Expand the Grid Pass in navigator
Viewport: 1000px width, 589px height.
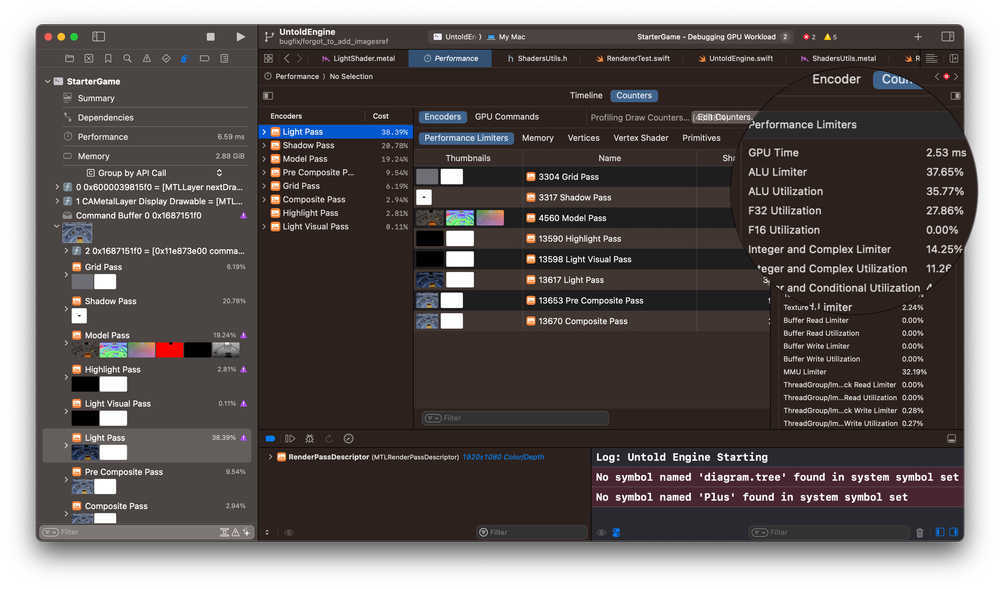click(x=66, y=275)
